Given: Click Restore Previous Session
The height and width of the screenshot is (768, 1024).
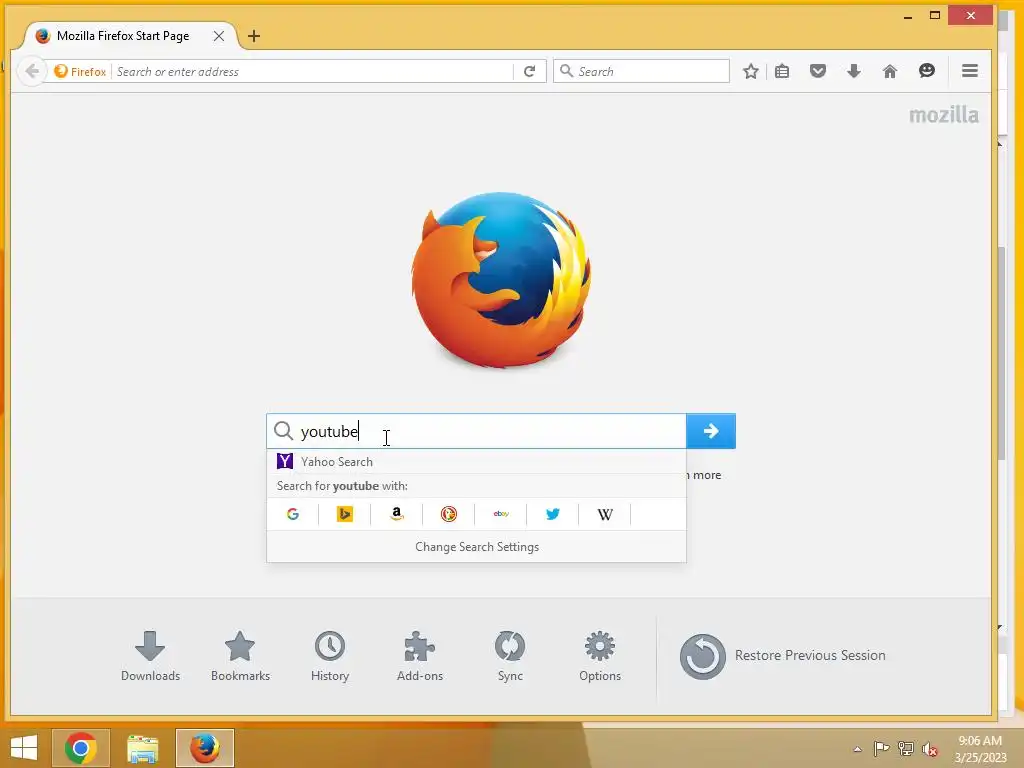Looking at the screenshot, I should tap(783, 656).
